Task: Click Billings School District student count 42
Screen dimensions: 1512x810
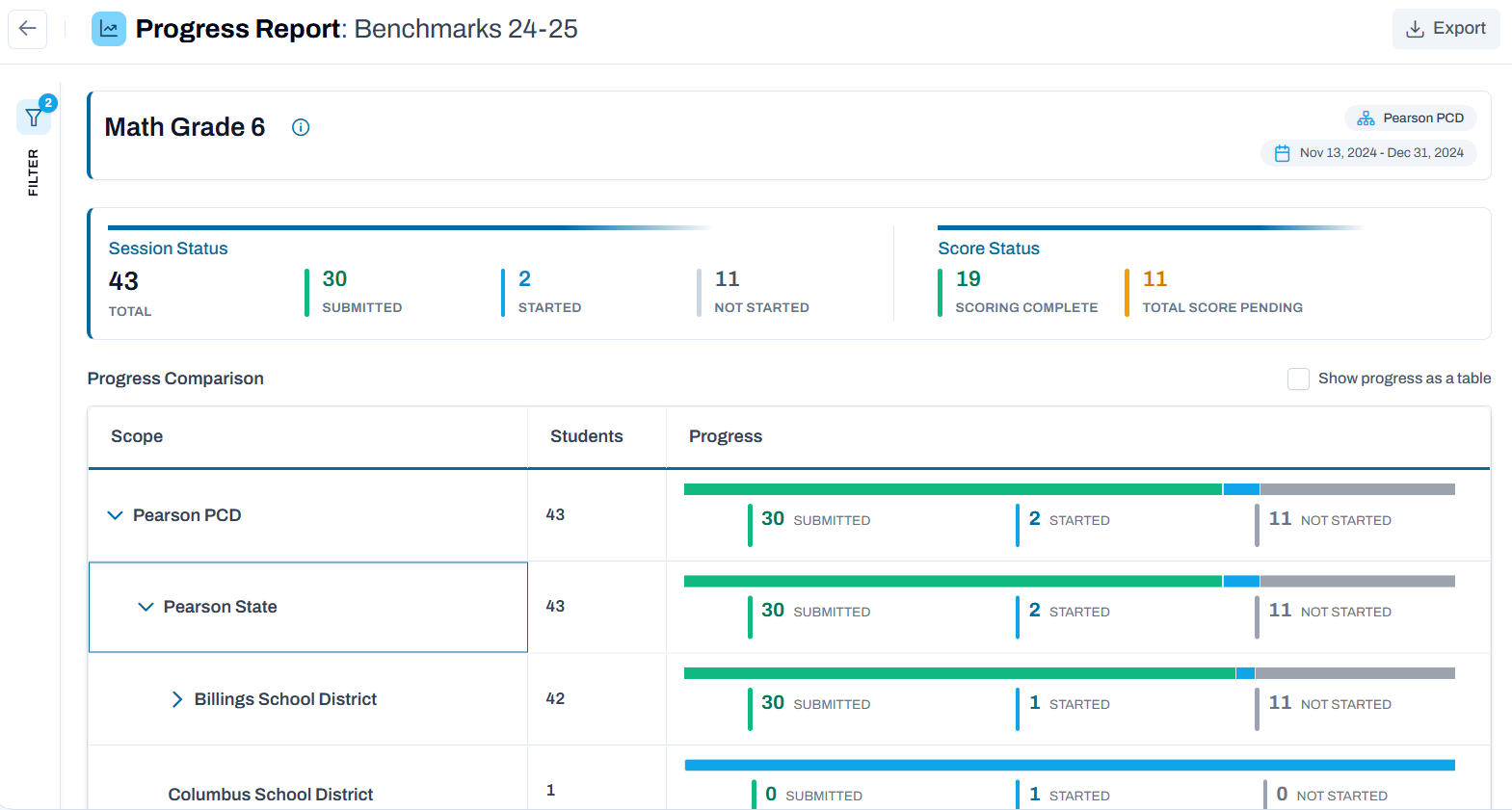Action: click(555, 698)
